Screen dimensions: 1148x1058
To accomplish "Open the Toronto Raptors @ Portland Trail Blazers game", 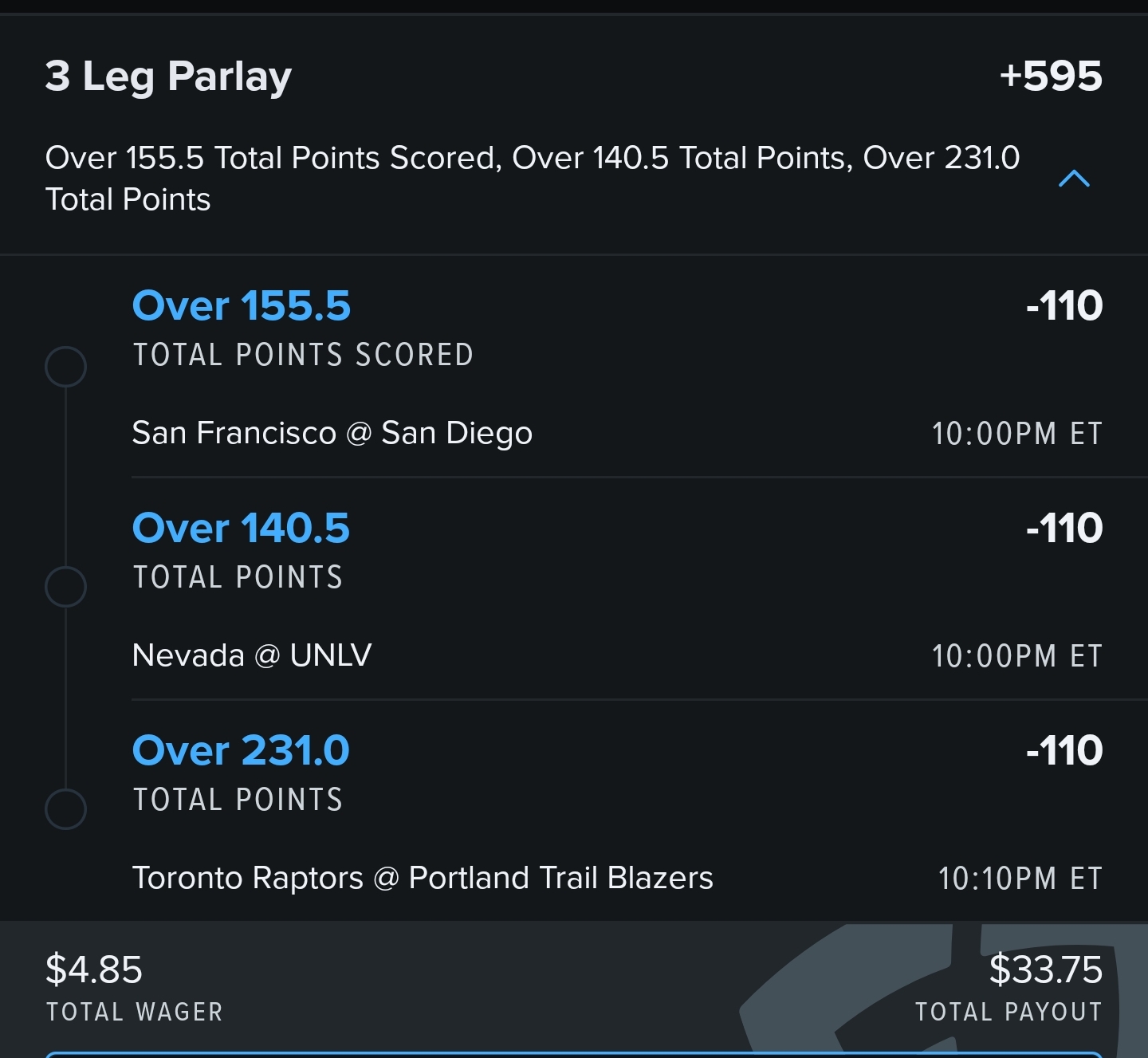I will 423,878.
